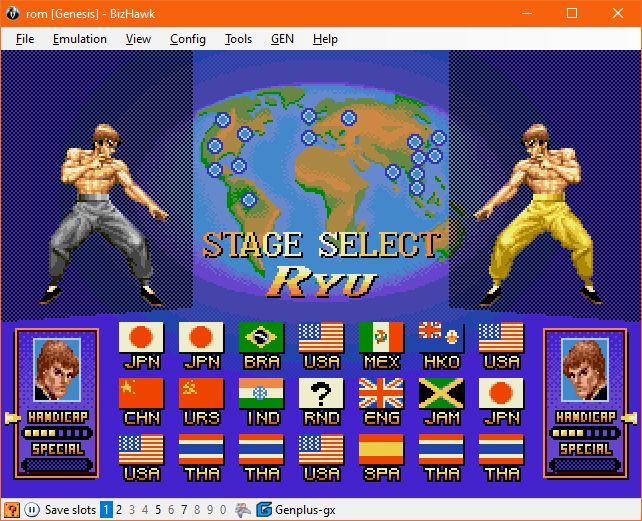Viewport: 642px width, 521px height.
Task: Open the Config menu
Action: (188, 39)
